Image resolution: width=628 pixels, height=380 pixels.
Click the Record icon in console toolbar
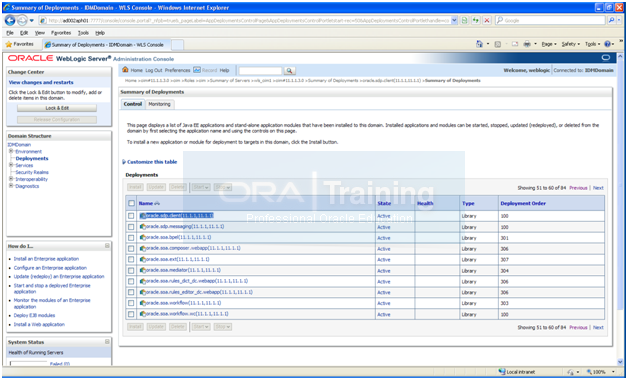(x=197, y=70)
